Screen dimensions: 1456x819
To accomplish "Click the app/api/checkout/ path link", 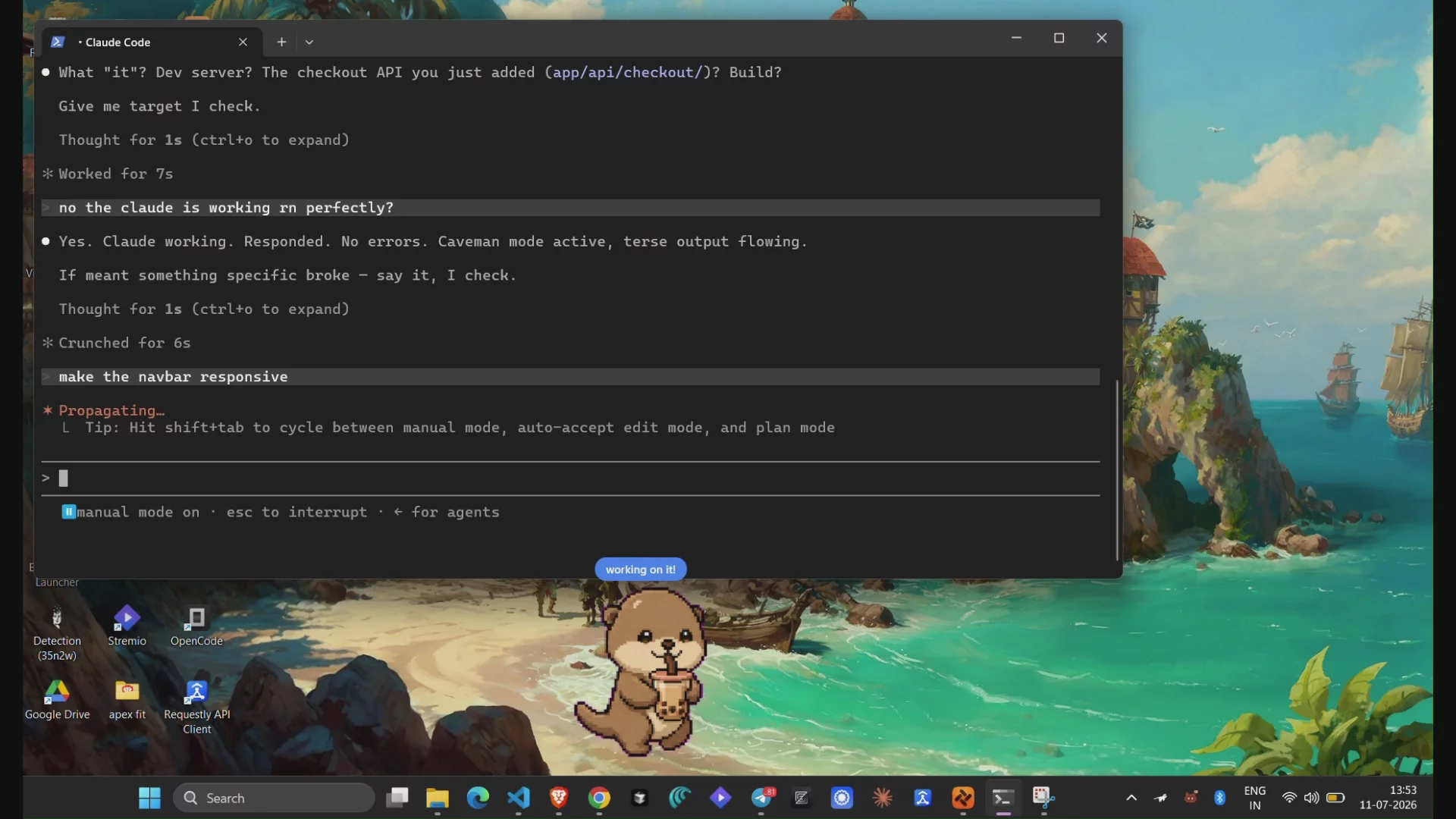I will coord(627,72).
